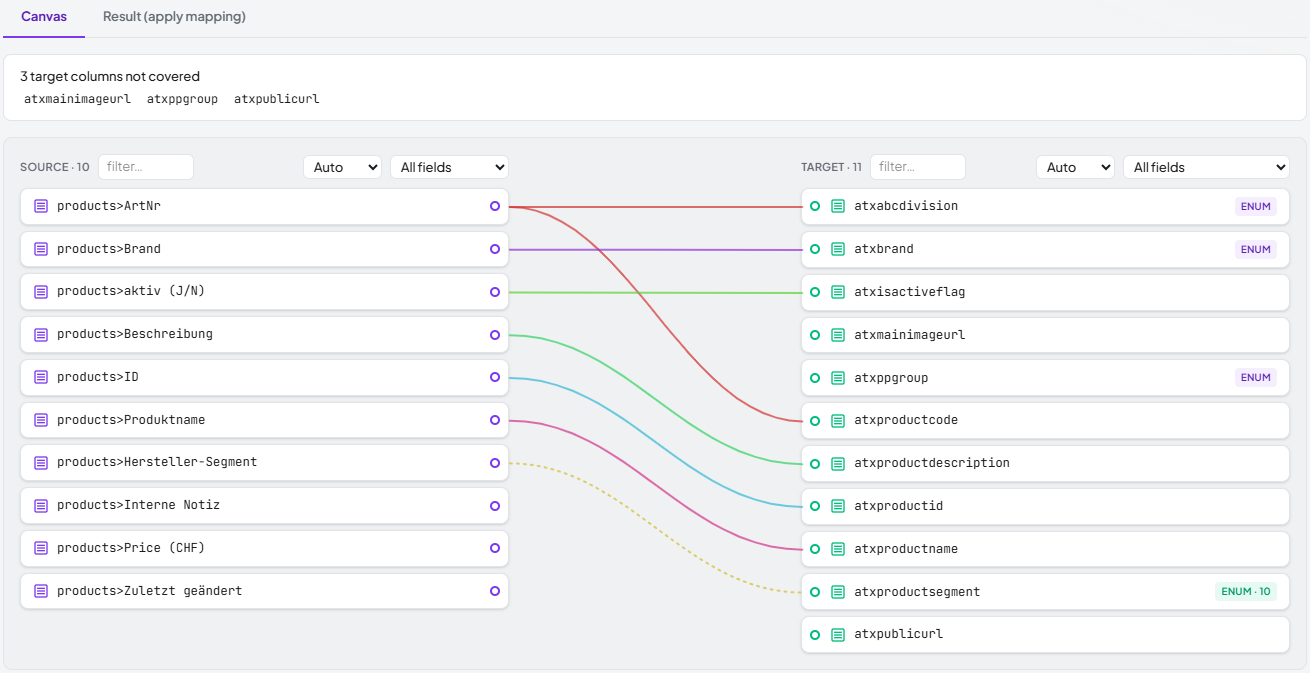The image size is (1310, 673).
Task: Click the TARGET · 11 heading
Action: click(x=831, y=167)
